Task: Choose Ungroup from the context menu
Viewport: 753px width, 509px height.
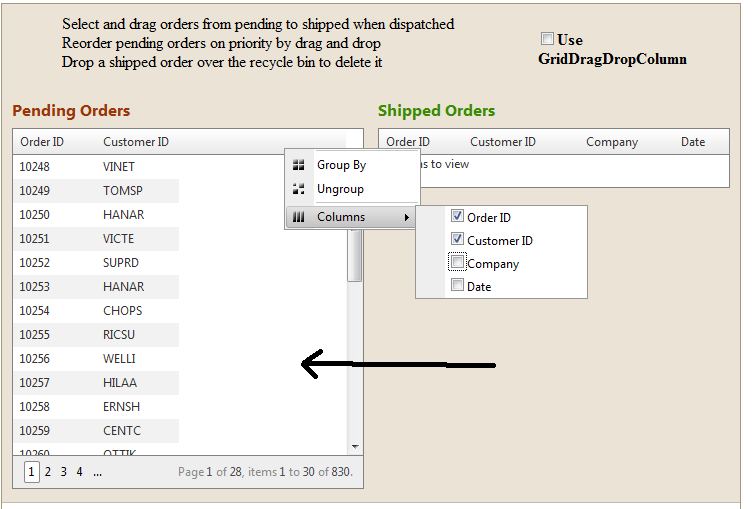Action: pyautogui.click(x=340, y=189)
